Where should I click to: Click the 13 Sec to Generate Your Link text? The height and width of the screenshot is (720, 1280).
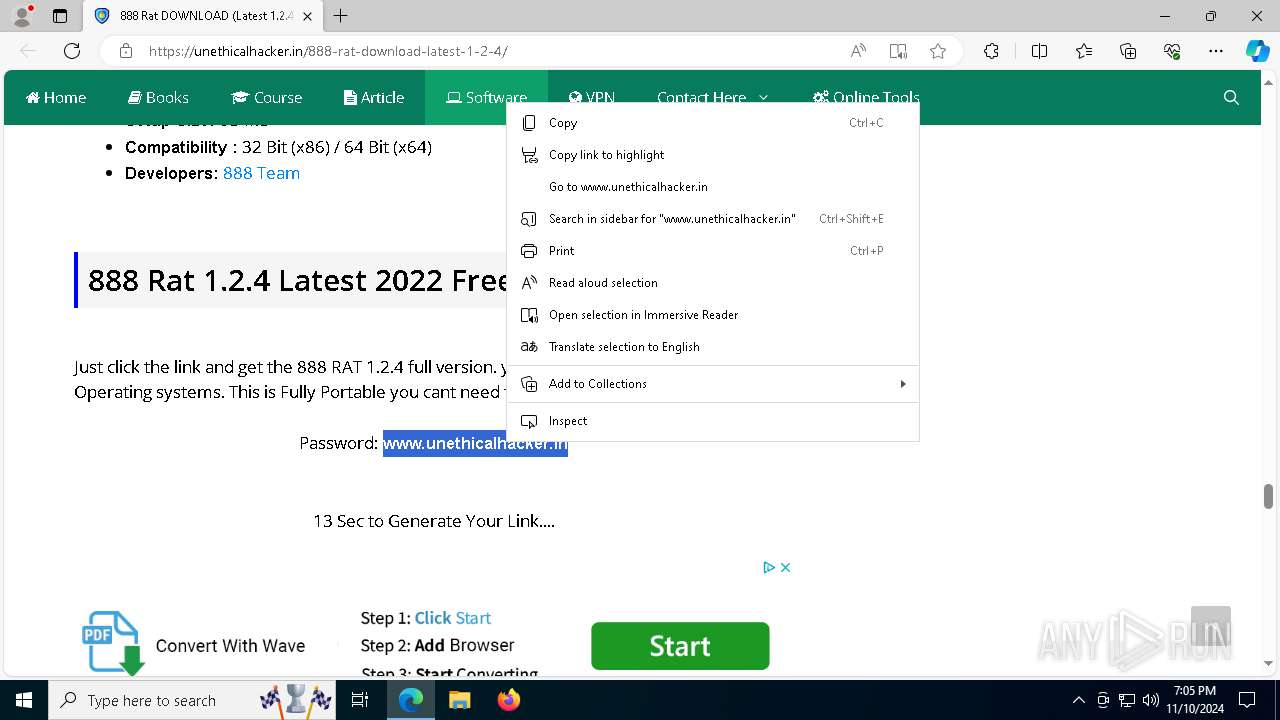[x=434, y=521]
